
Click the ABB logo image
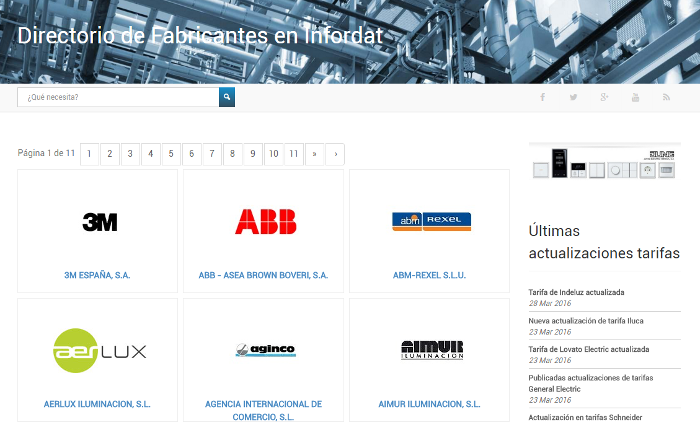[x=266, y=221]
